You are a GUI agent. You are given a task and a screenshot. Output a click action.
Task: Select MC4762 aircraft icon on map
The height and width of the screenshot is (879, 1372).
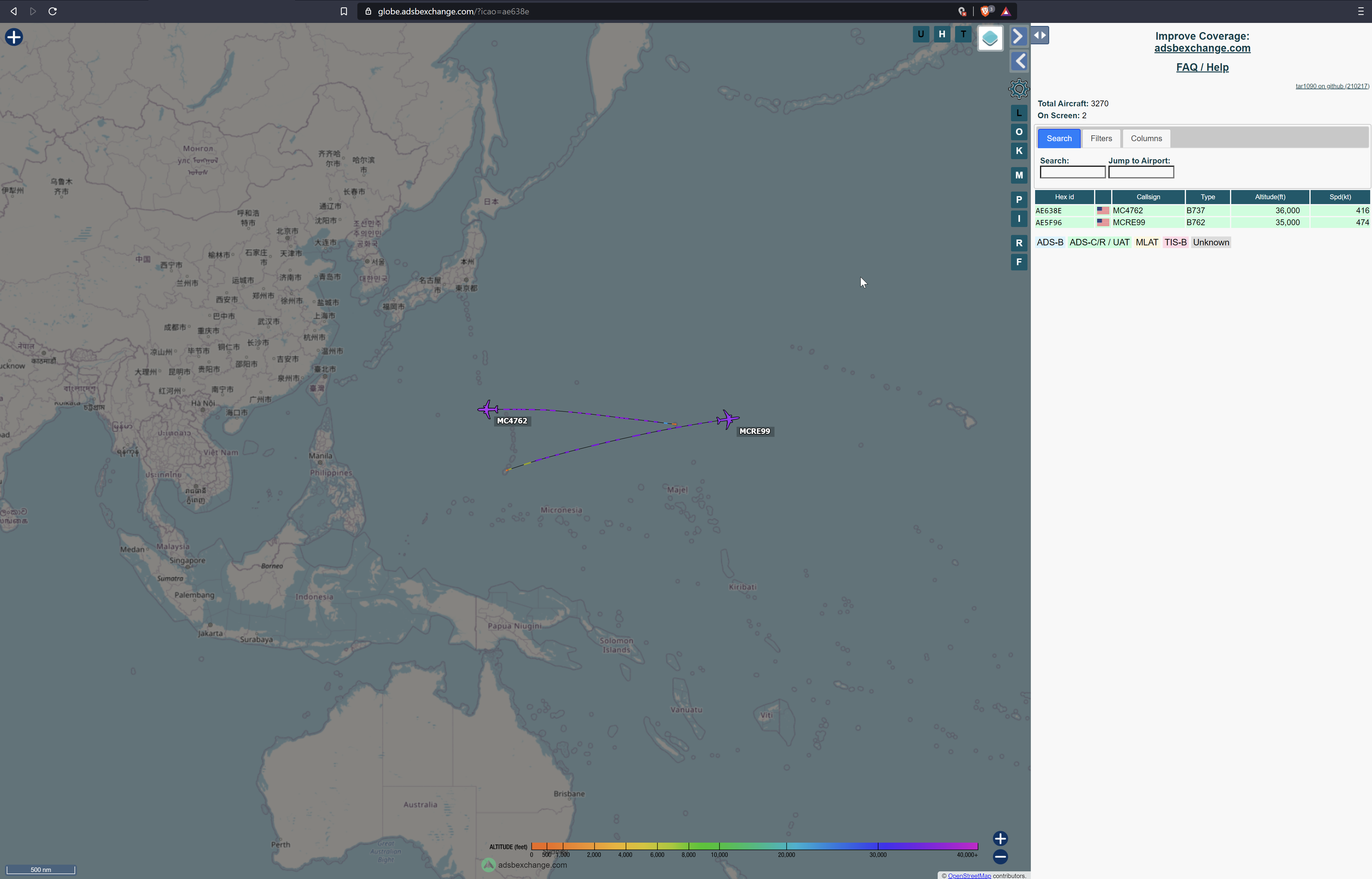(488, 409)
